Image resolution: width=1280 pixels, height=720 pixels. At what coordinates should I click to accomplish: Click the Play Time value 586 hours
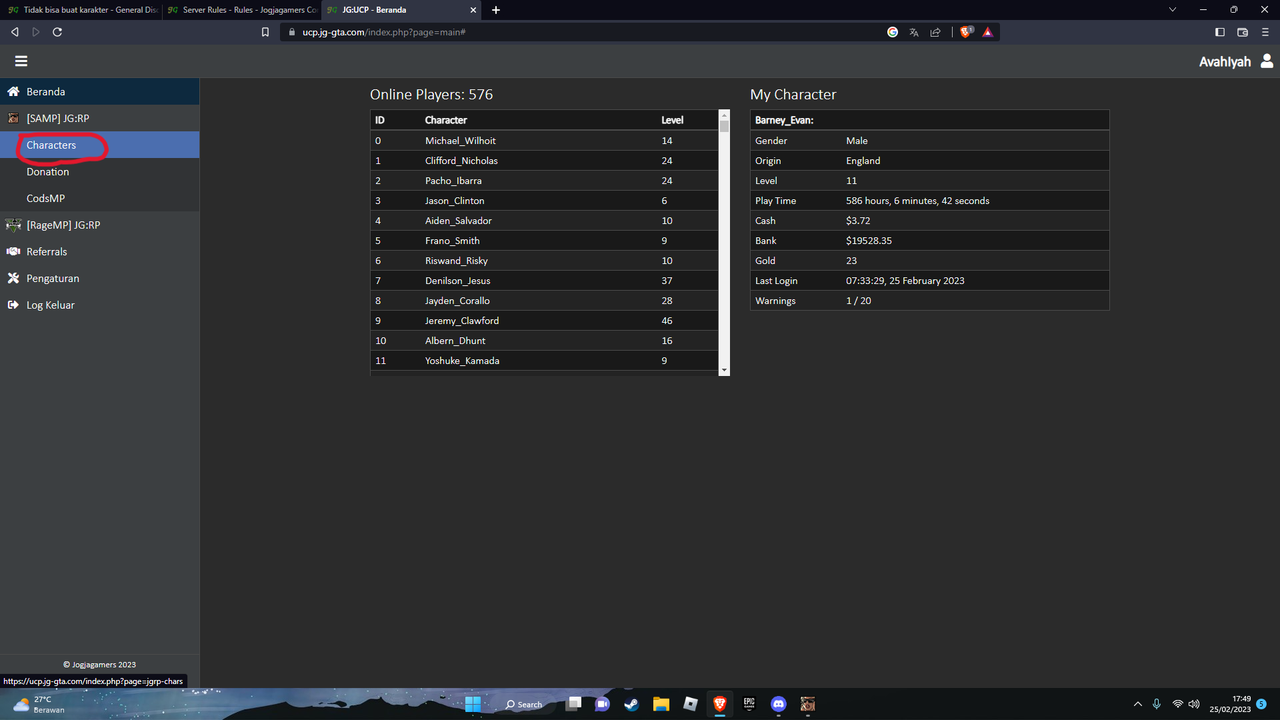point(917,201)
